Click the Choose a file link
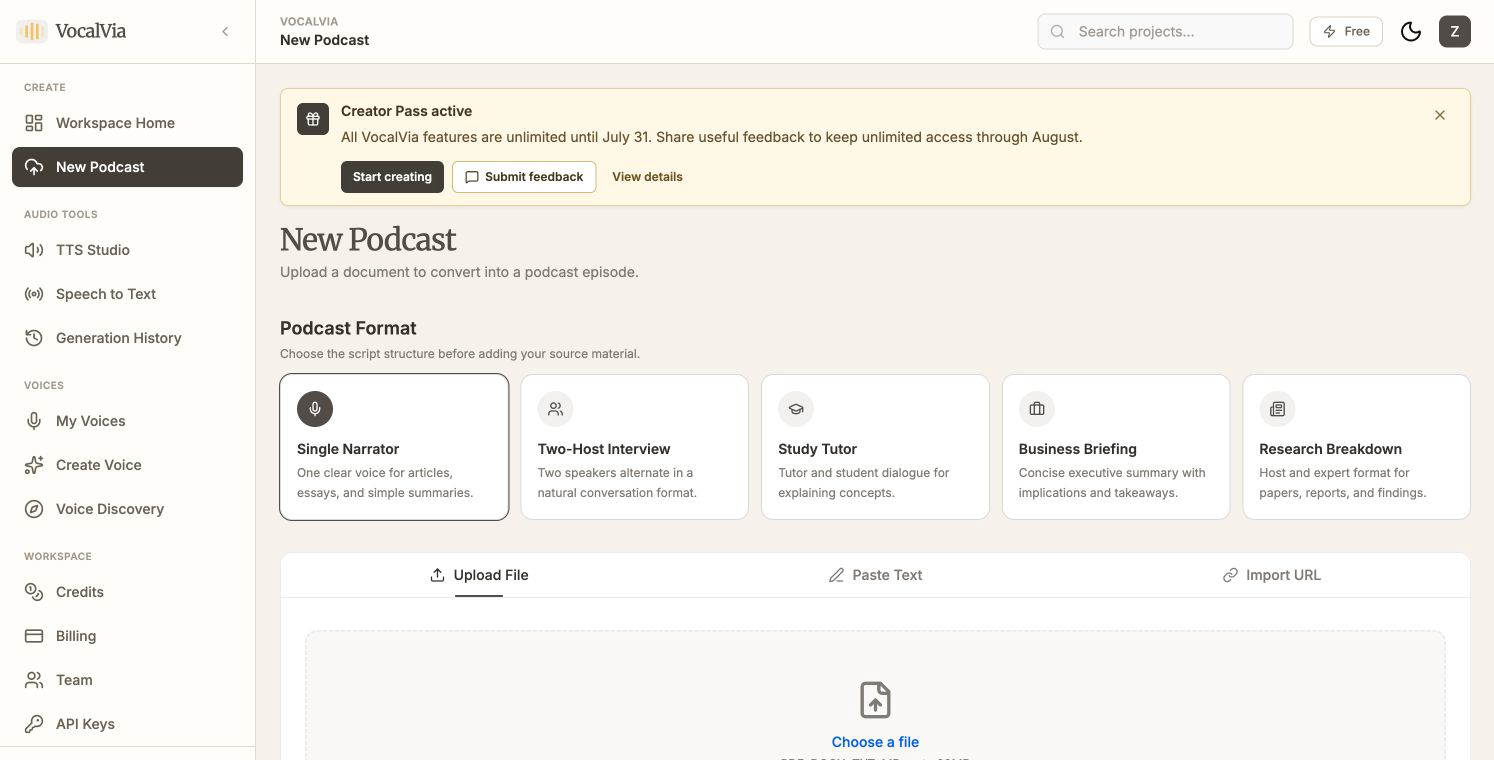Viewport: 1494px width, 760px height. pyautogui.click(x=875, y=742)
